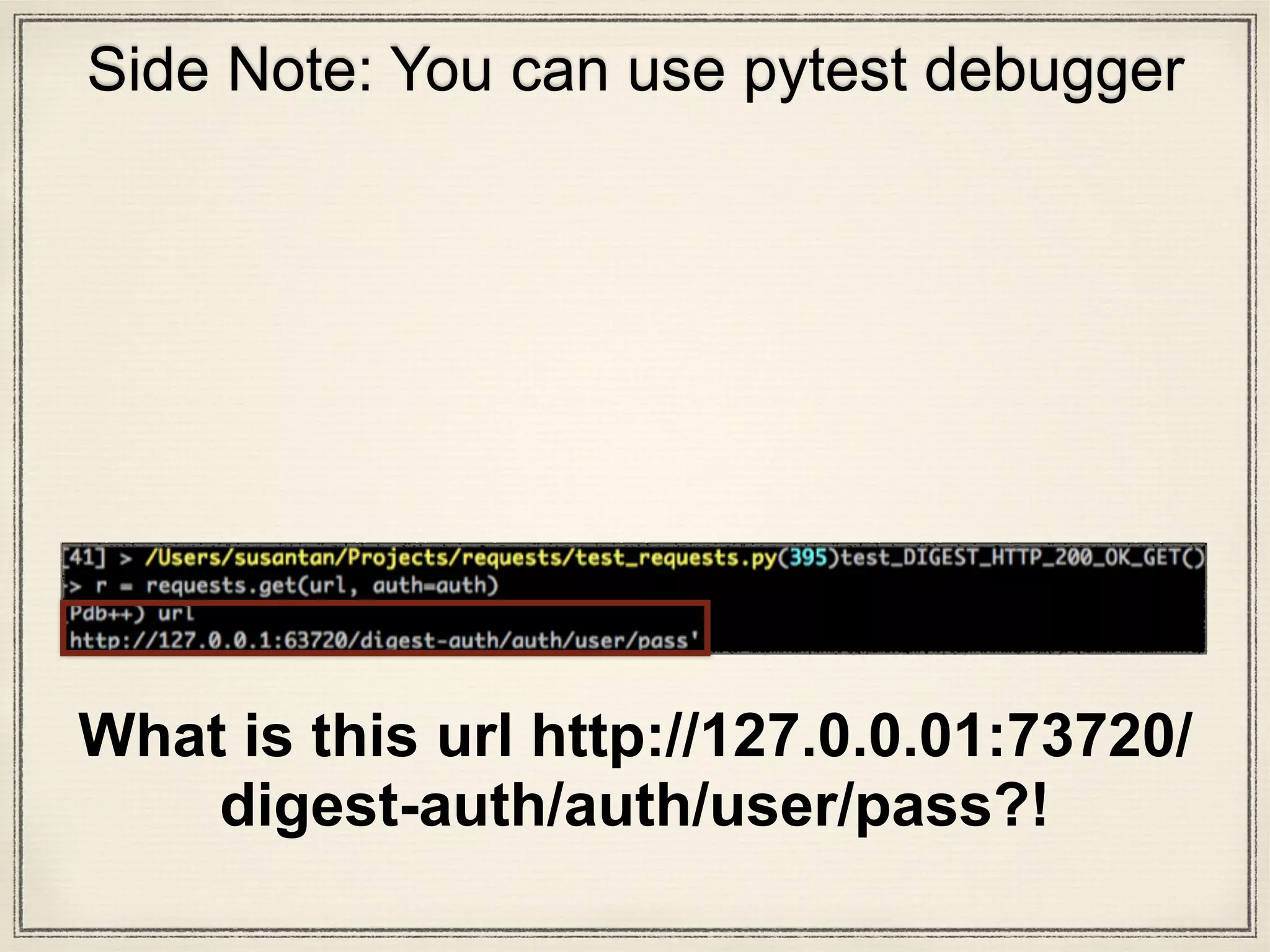Image resolution: width=1270 pixels, height=952 pixels.
Task: Click the '->' current line arrow in the terminal
Action: click(x=73, y=586)
